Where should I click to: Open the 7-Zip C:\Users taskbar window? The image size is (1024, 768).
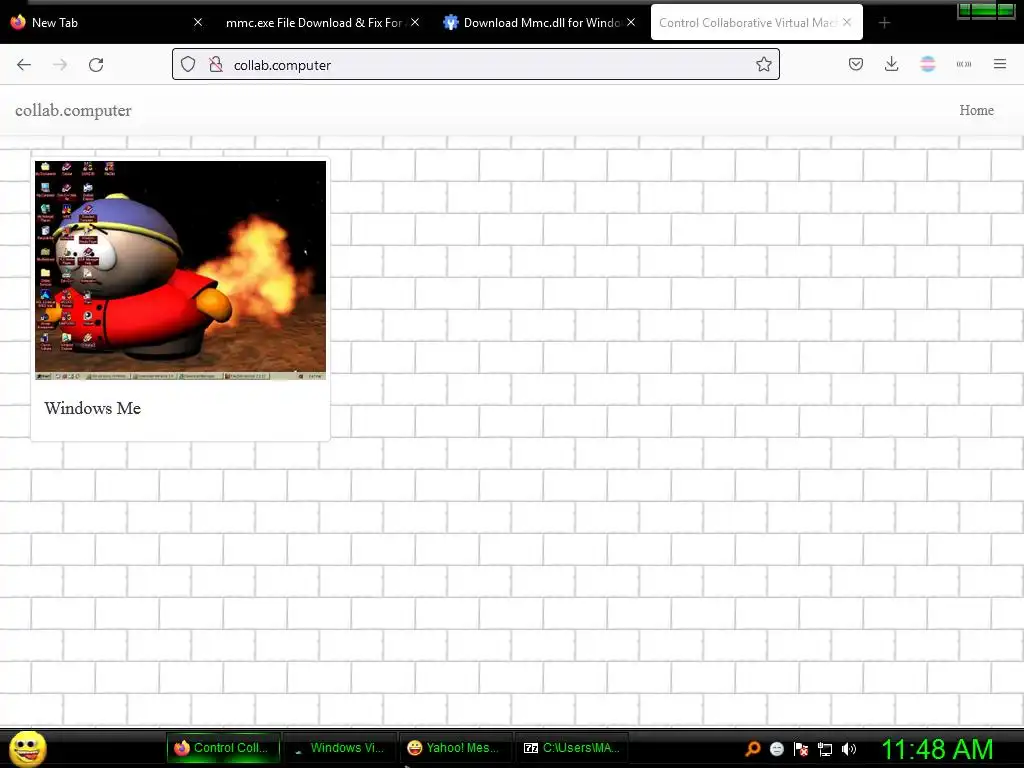[x=572, y=748]
